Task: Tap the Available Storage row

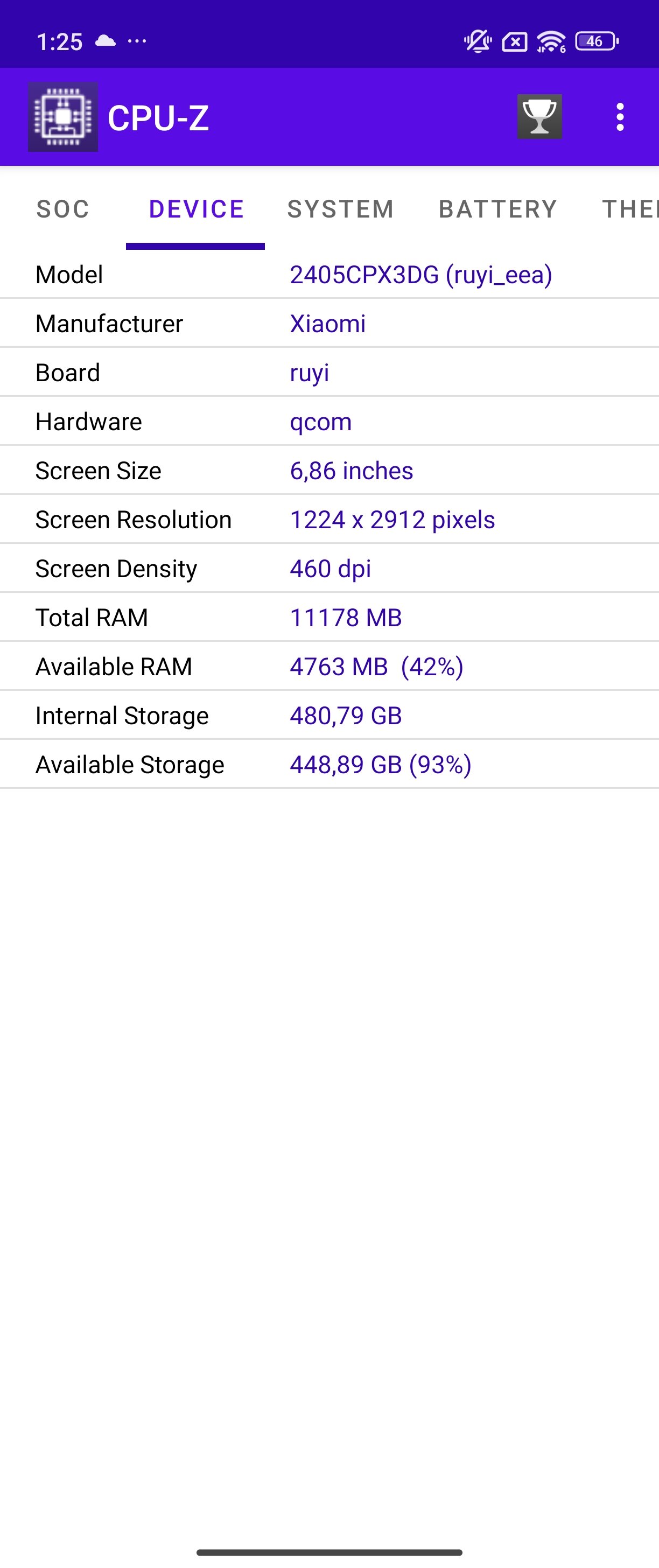Action: tap(329, 765)
